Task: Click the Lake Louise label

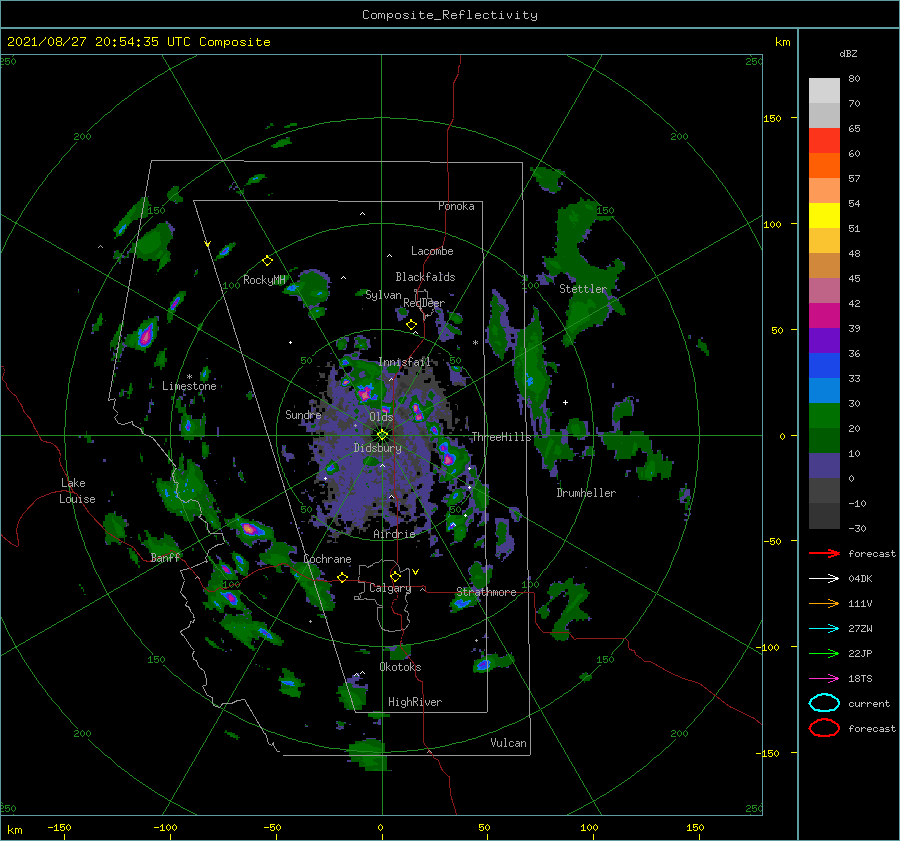Action: tap(77, 491)
